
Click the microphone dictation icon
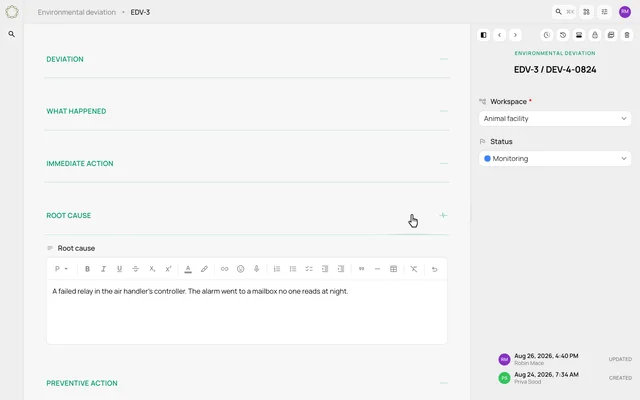click(x=256, y=269)
